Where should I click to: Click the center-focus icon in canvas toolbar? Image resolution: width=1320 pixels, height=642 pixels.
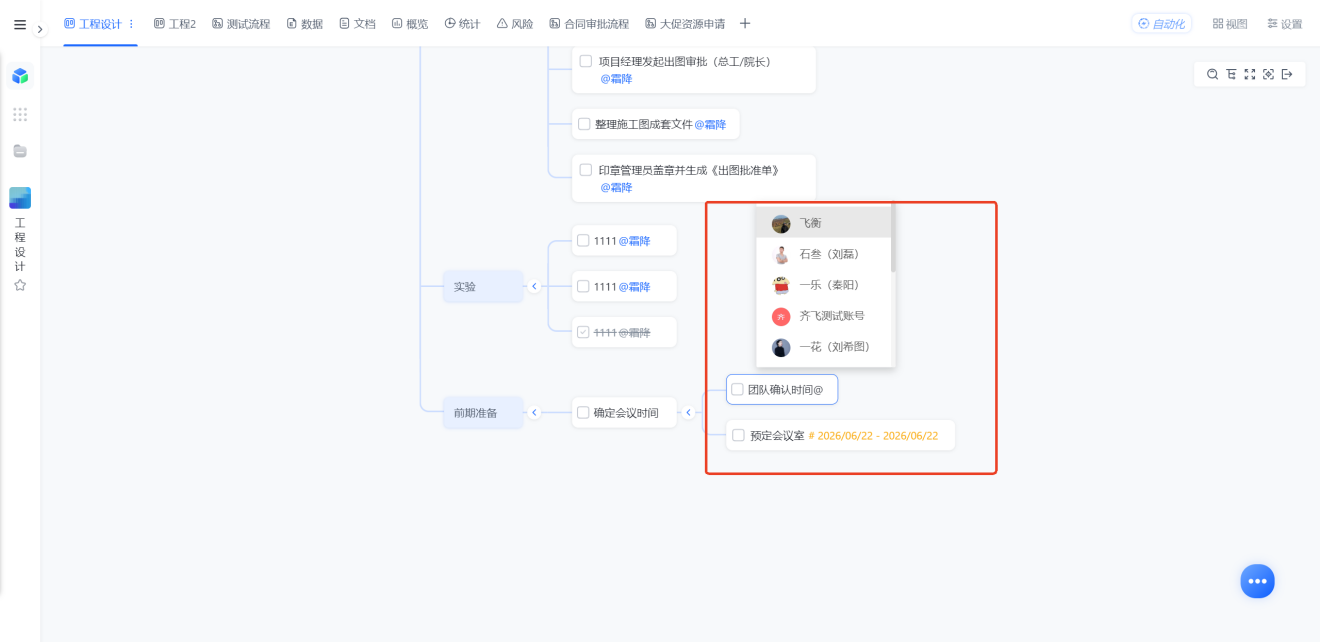1268,75
